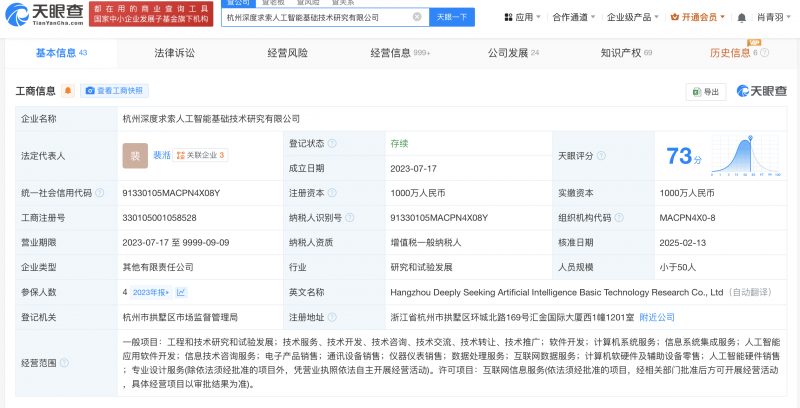800x408 pixels.
Task: Click organization code MACPN4X0-8
Action: (x=687, y=218)
